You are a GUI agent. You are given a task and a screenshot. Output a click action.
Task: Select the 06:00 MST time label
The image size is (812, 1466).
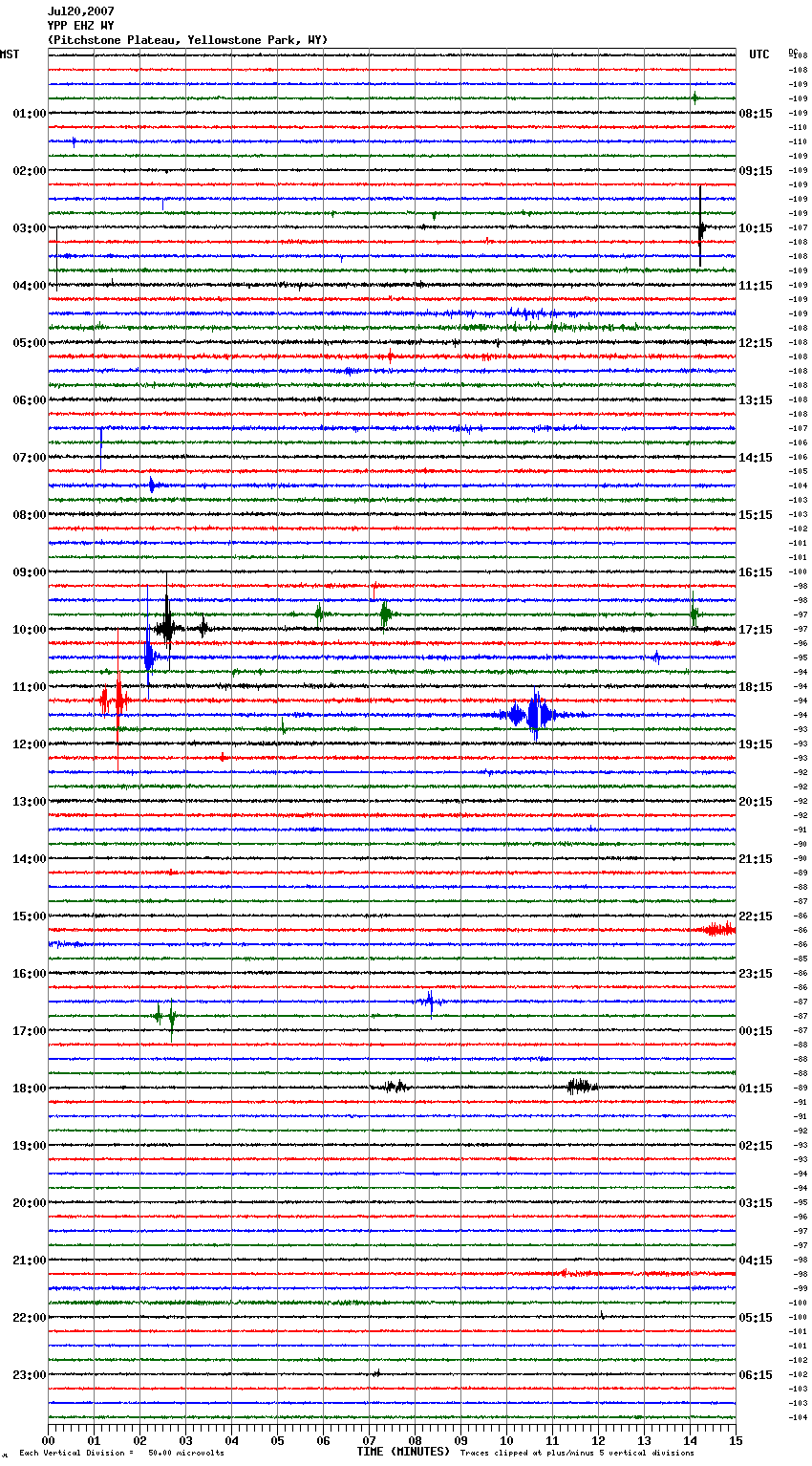pos(30,400)
